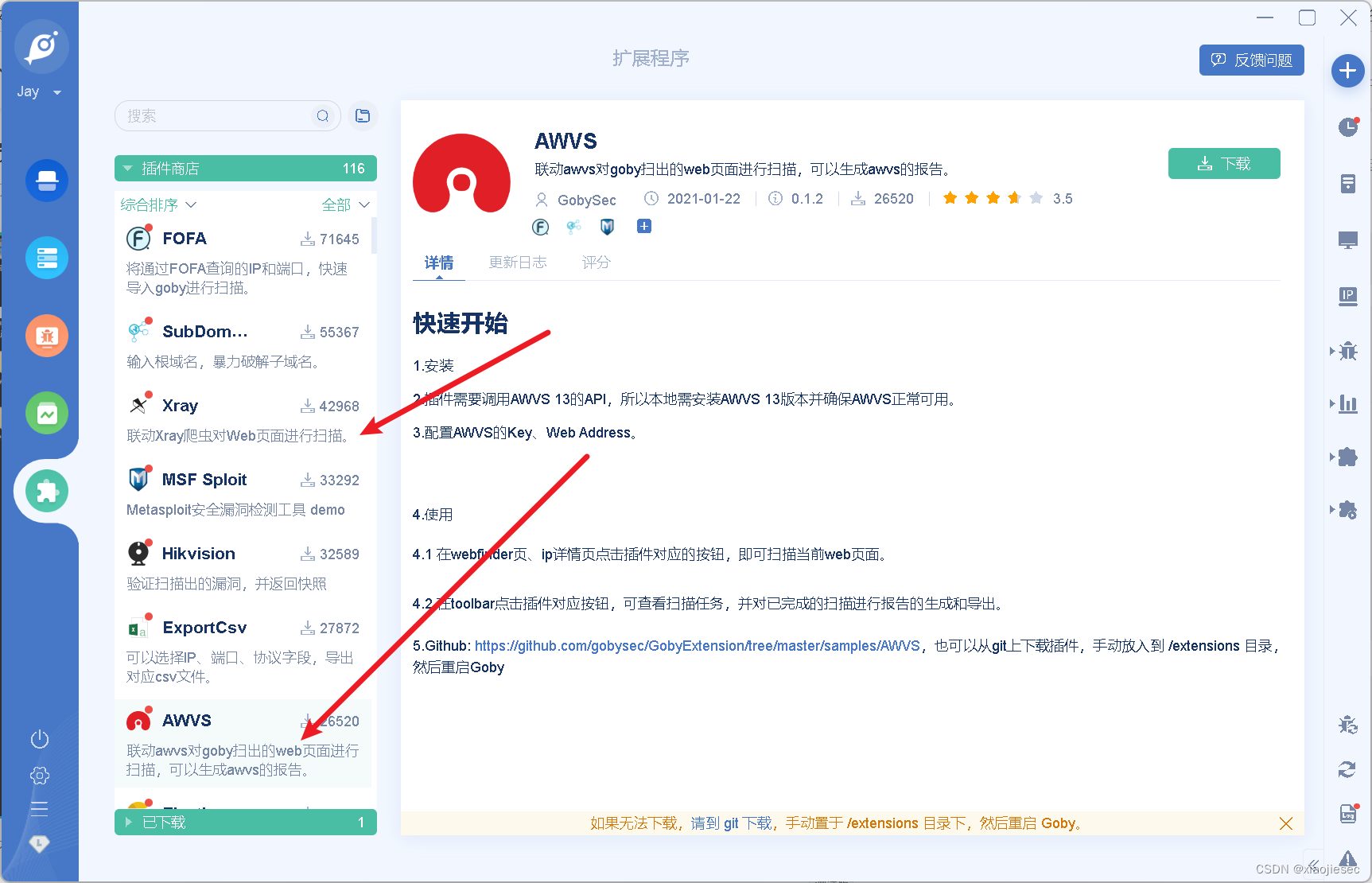The height and width of the screenshot is (883, 1372).
Task: Click the MSF Sploit shield icon
Action: pos(138,479)
